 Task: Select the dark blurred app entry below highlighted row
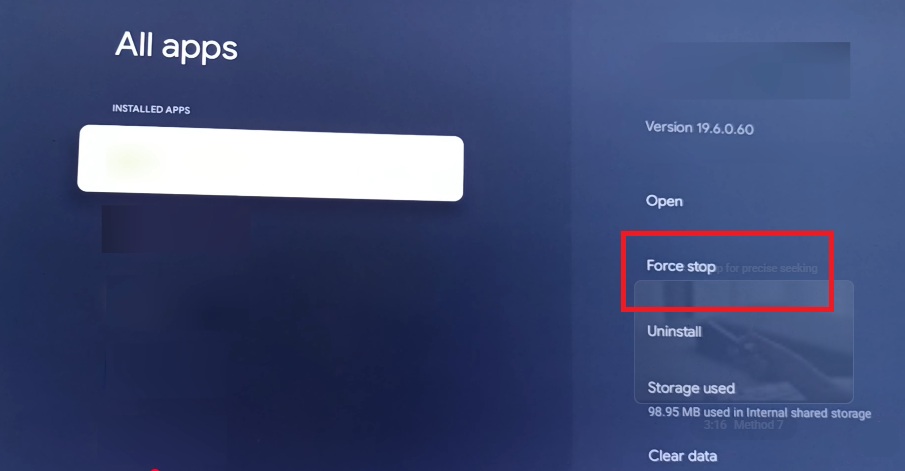(x=176, y=229)
